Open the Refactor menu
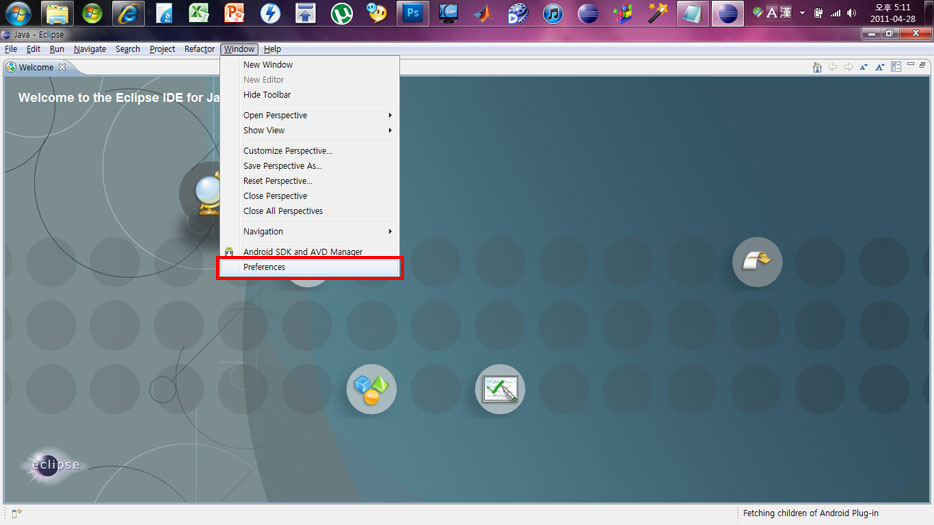Image resolution: width=934 pixels, height=525 pixels. (200, 49)
